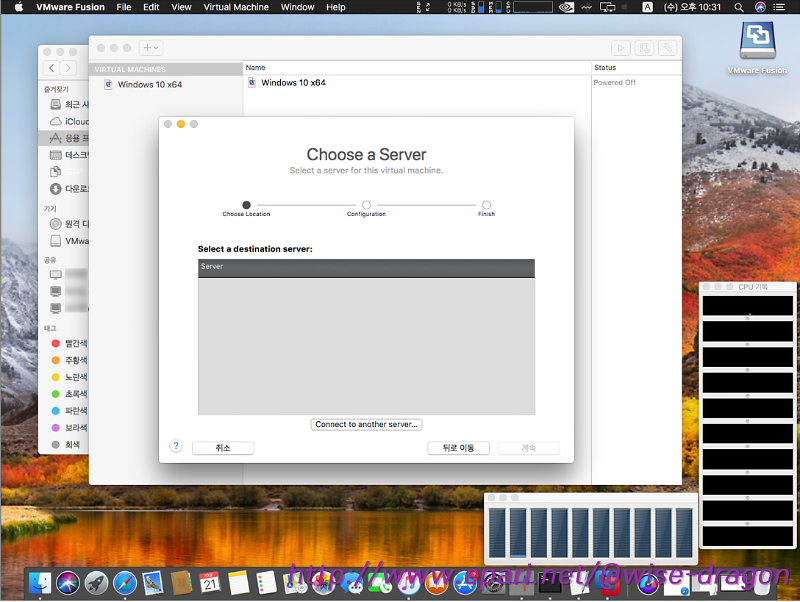
Task: Click the blue 파란색 tag
Action: tap(69, 411)
